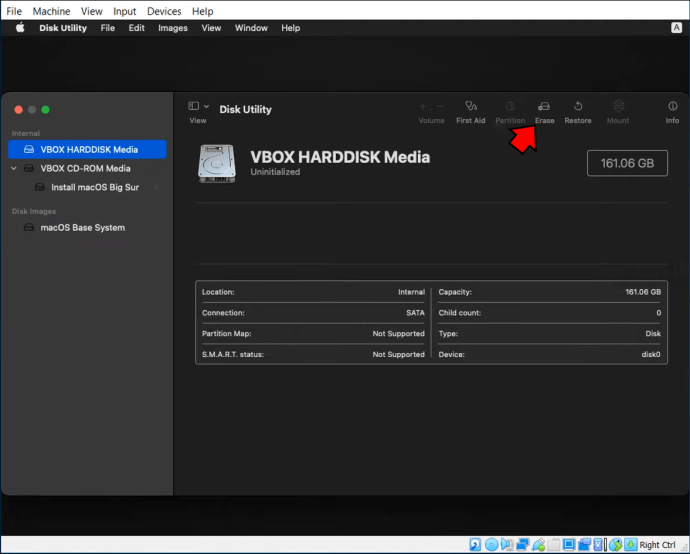Open VirtualBox Devices menu
Viewport: 690px width, 554px height.
click(x=164, y=11)
